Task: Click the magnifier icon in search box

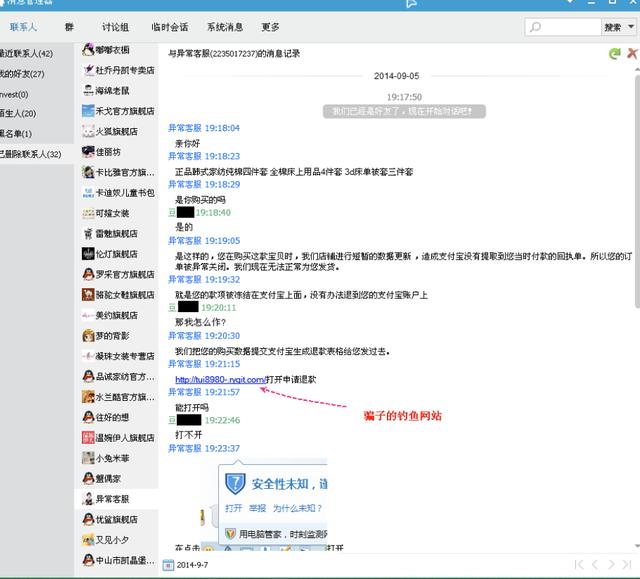Action: 535,27
